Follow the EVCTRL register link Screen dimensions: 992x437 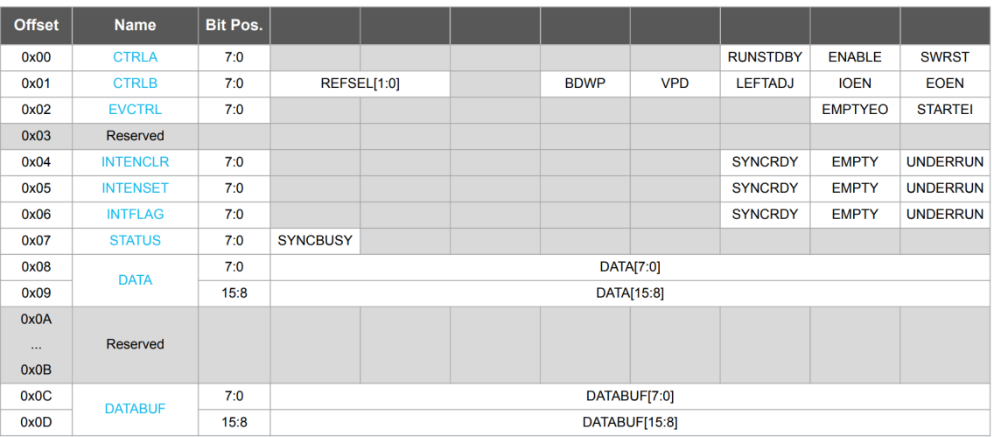point(135,109)
